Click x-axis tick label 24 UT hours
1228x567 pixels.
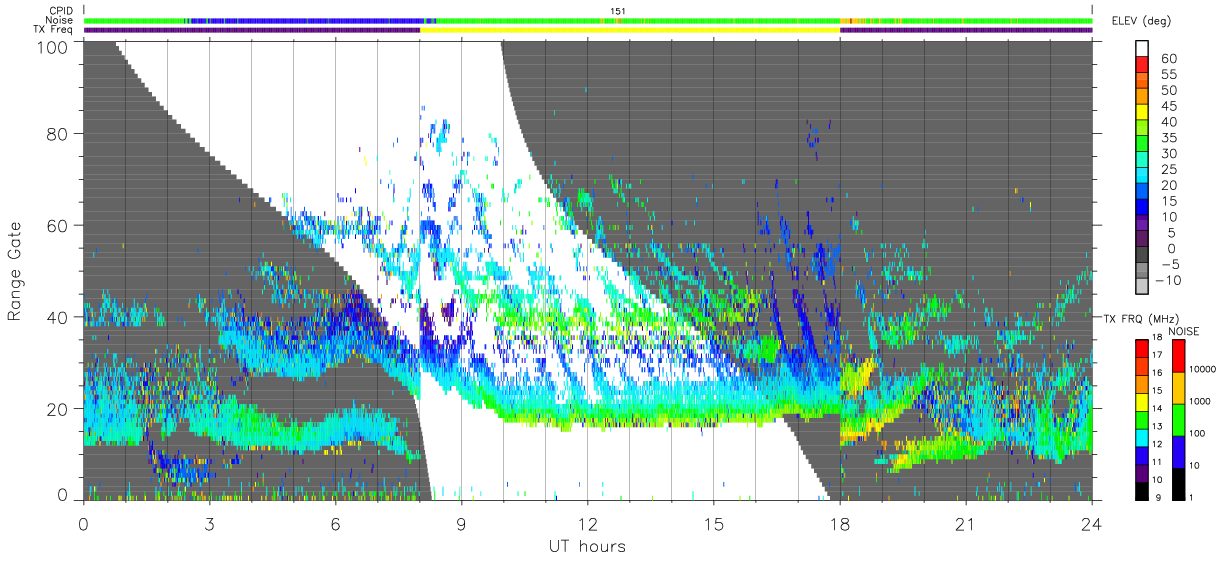(x=1092, y=524)
